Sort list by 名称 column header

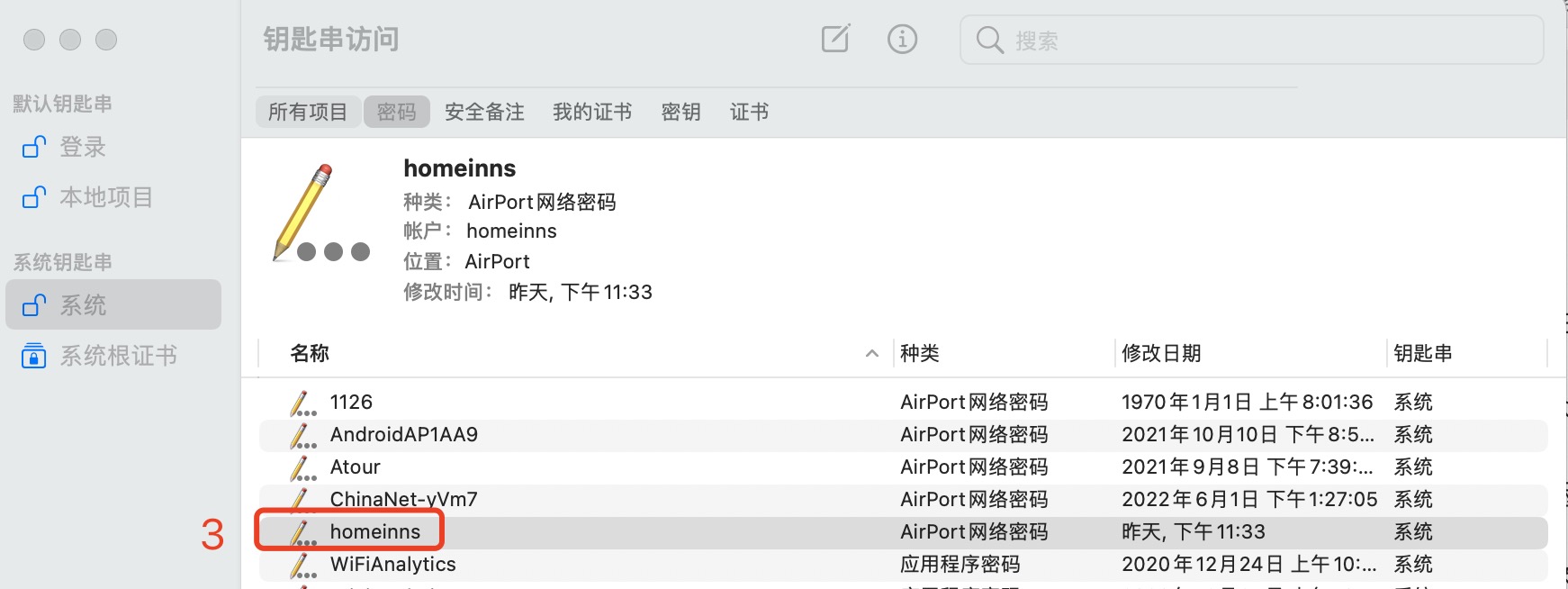point(310,353)
